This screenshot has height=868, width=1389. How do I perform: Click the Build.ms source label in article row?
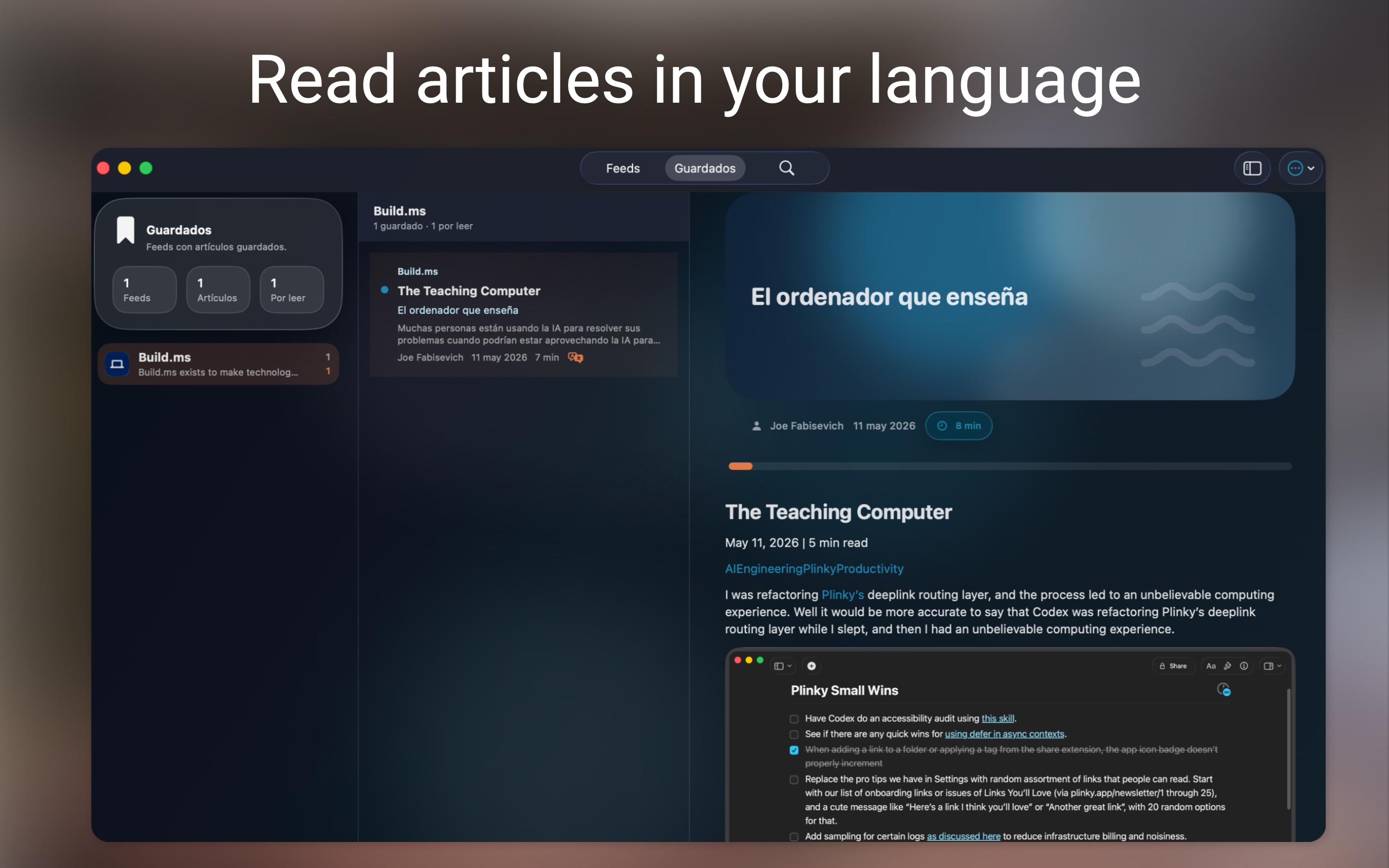[x=417, y=271]
